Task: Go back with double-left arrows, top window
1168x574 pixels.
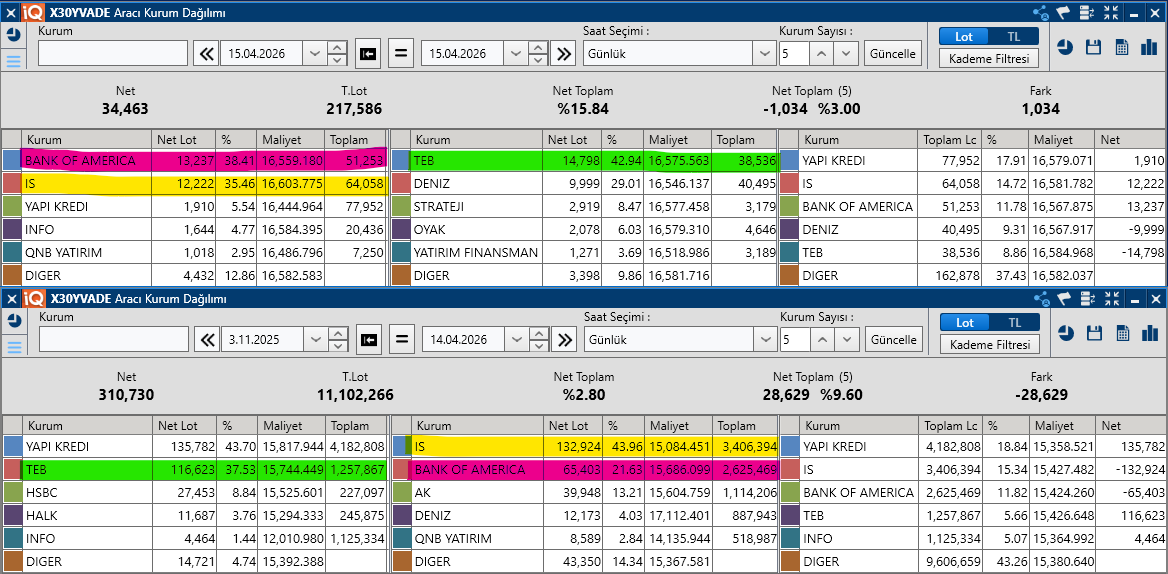Action: click(x=206, y=54)
